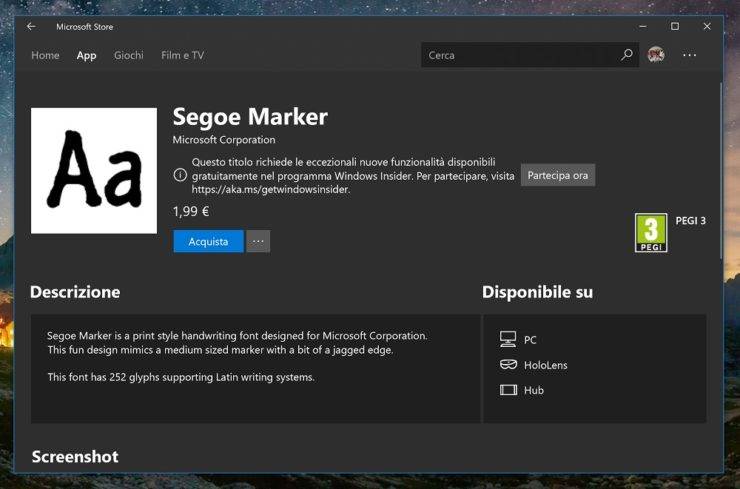Click the PEGI 3 rating badge

point(651,233)
